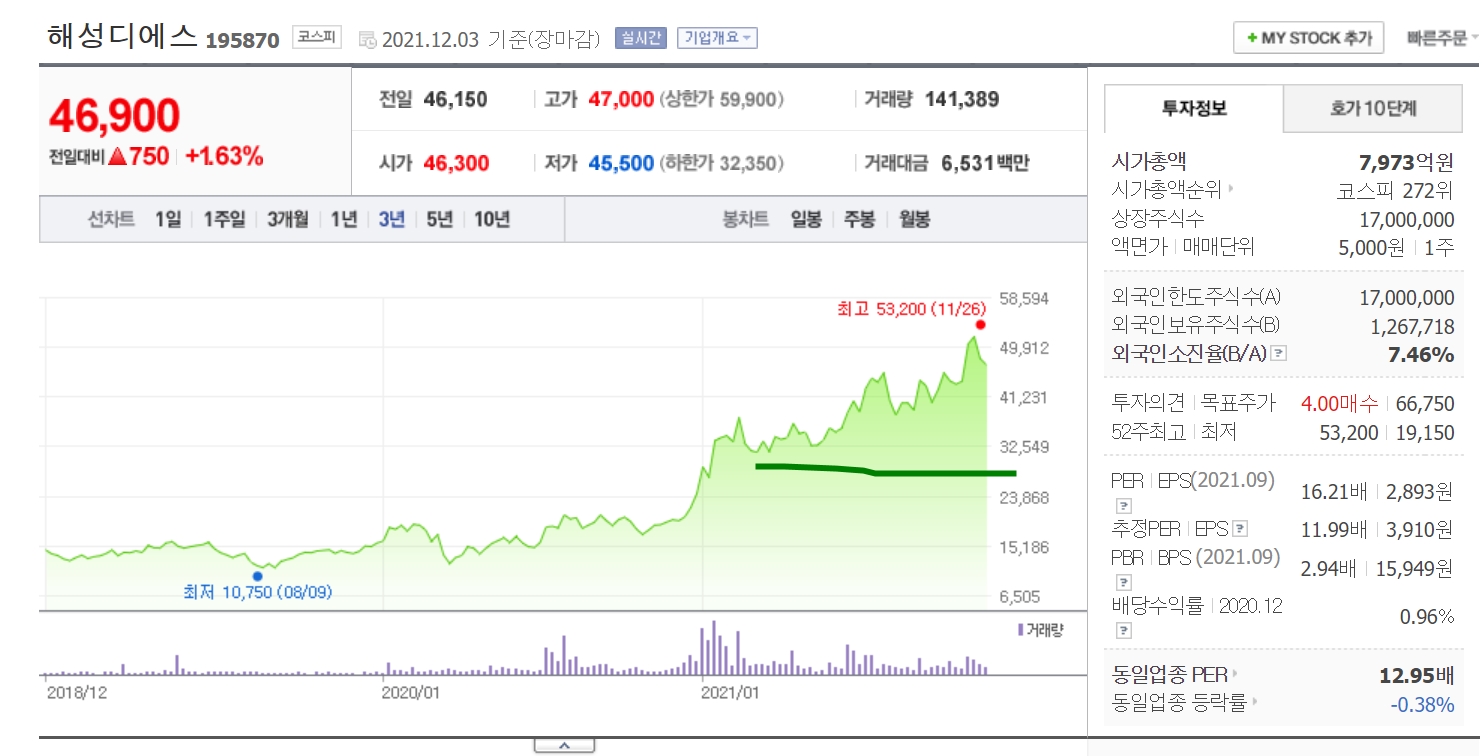Click the 외국인소진율 value 7.46%
Viewport: 1483px width, 756px height.
pyautogui.click(x=1420, y=354)
